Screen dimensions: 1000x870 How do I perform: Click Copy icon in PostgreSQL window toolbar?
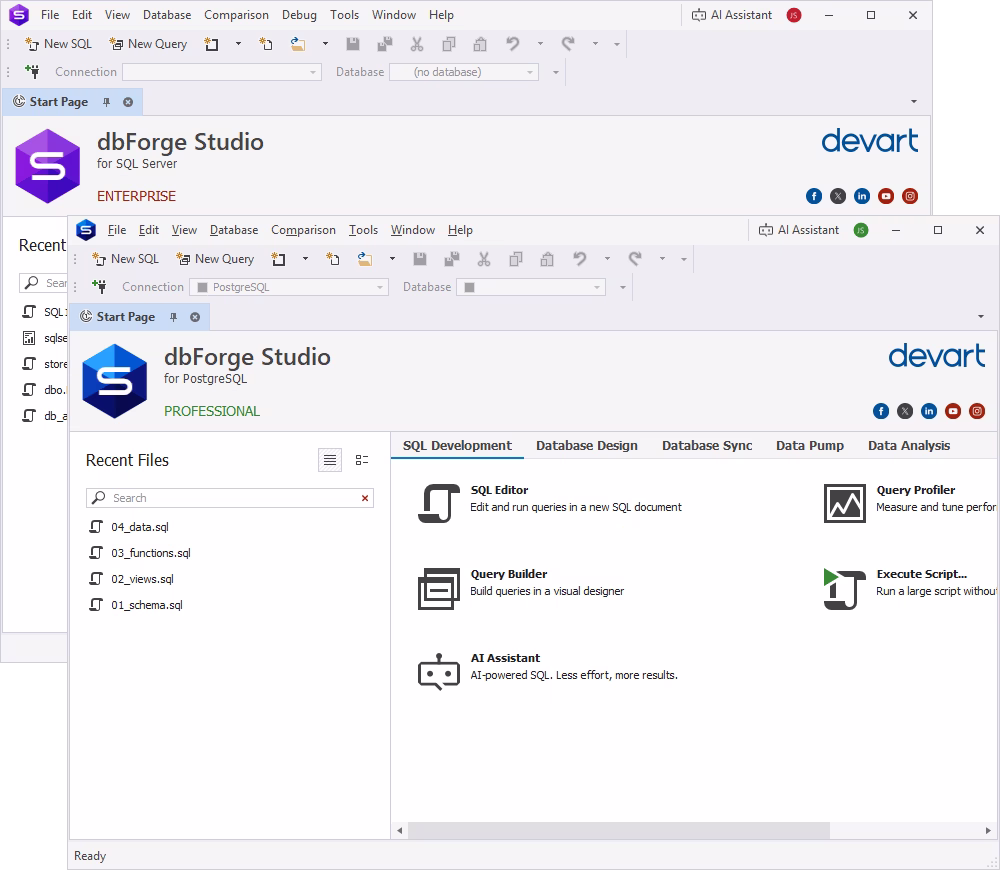(x=516, y=259)
